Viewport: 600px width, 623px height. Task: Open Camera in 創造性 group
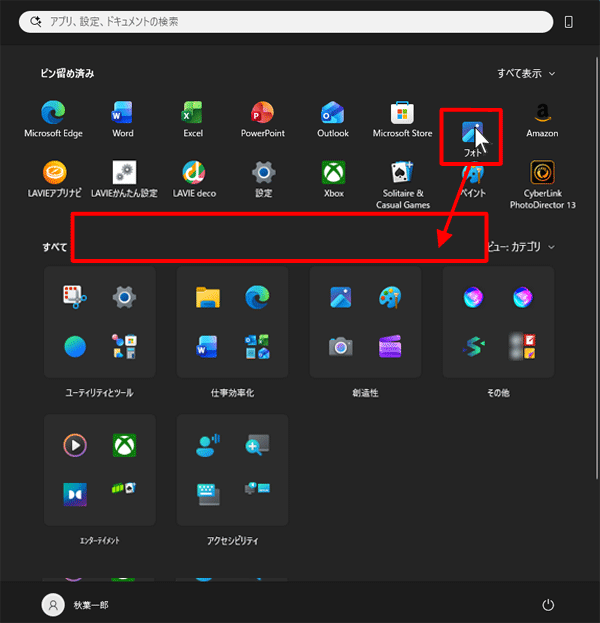[341, 346]
